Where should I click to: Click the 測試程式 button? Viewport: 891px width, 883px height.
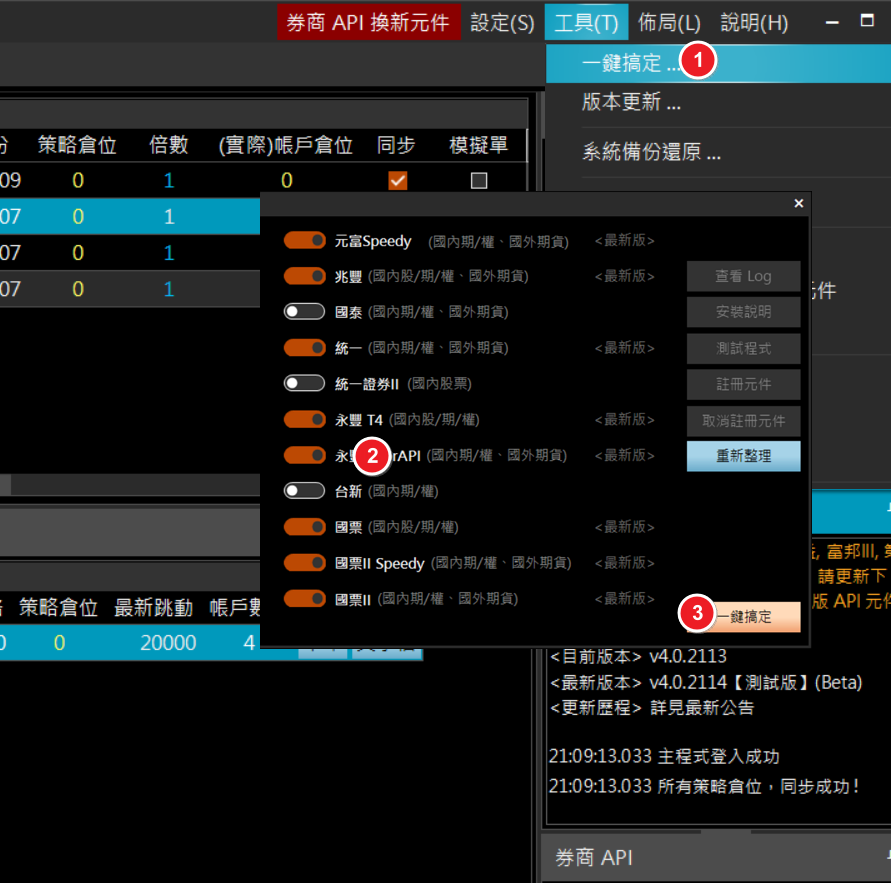[743, 348]
